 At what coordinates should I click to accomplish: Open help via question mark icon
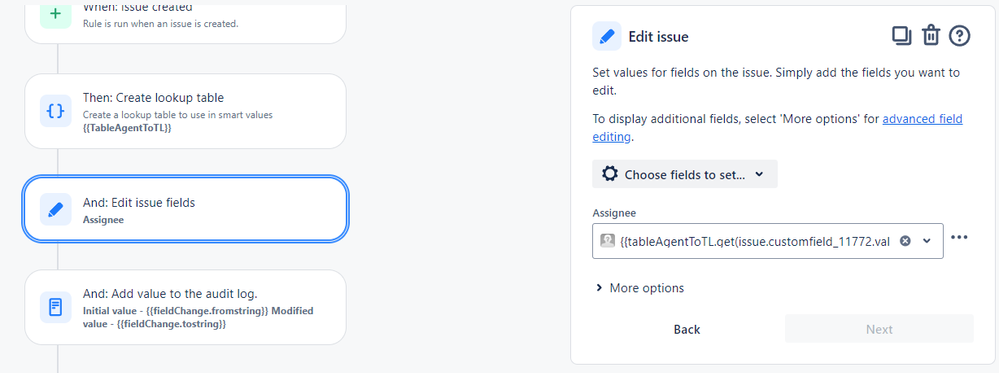point(959,36)
